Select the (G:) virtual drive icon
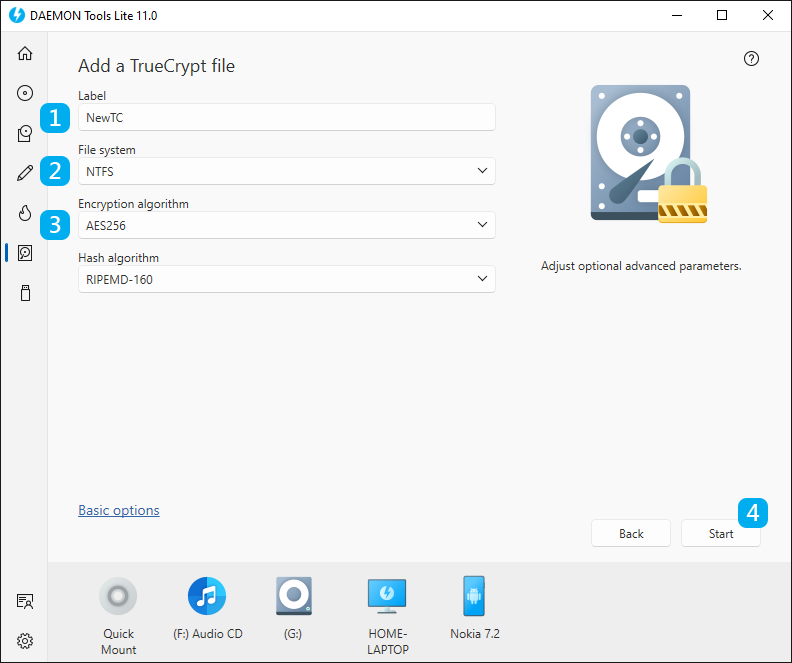The width and height of the screenshot is (792, 663). click(x=293, y=596)
